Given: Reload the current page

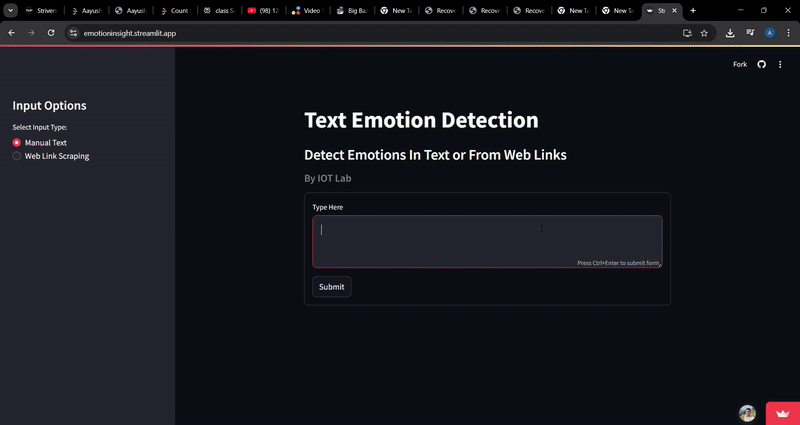Looking at the screenshot, I should pos(51,33).
